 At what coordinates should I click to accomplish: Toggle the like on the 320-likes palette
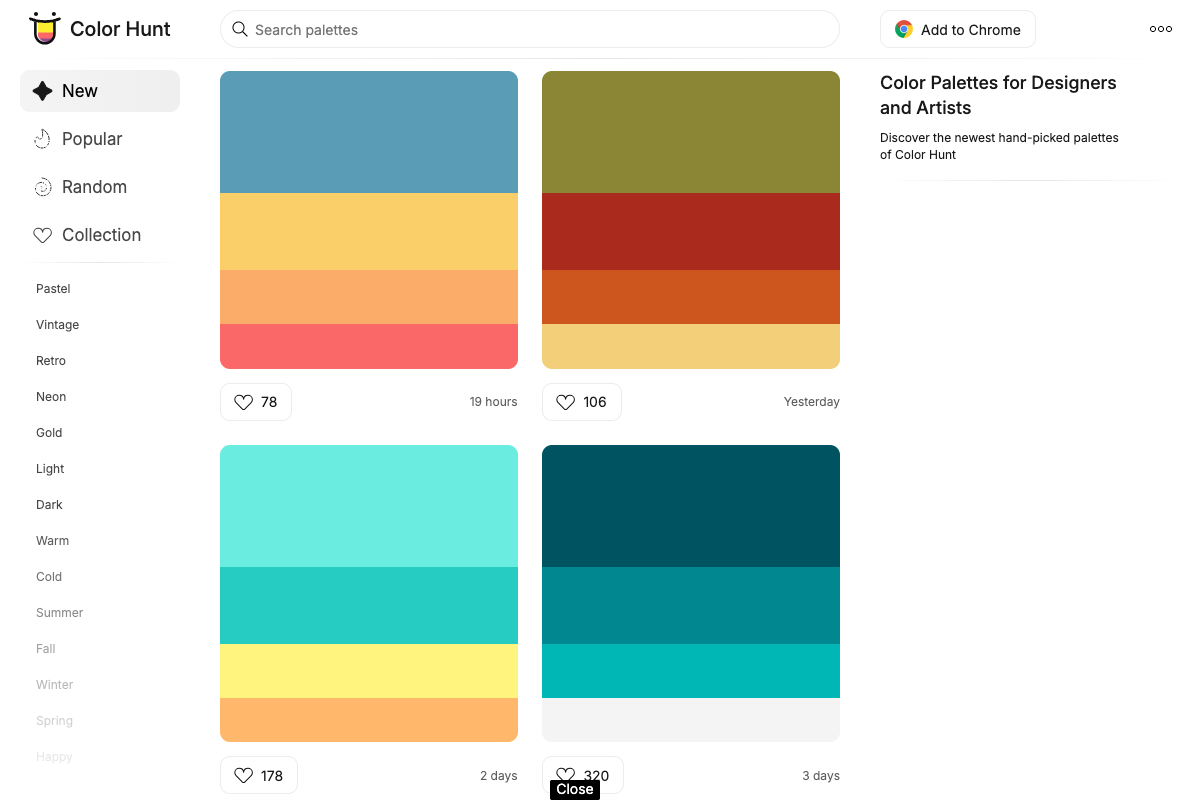(567, 775)
